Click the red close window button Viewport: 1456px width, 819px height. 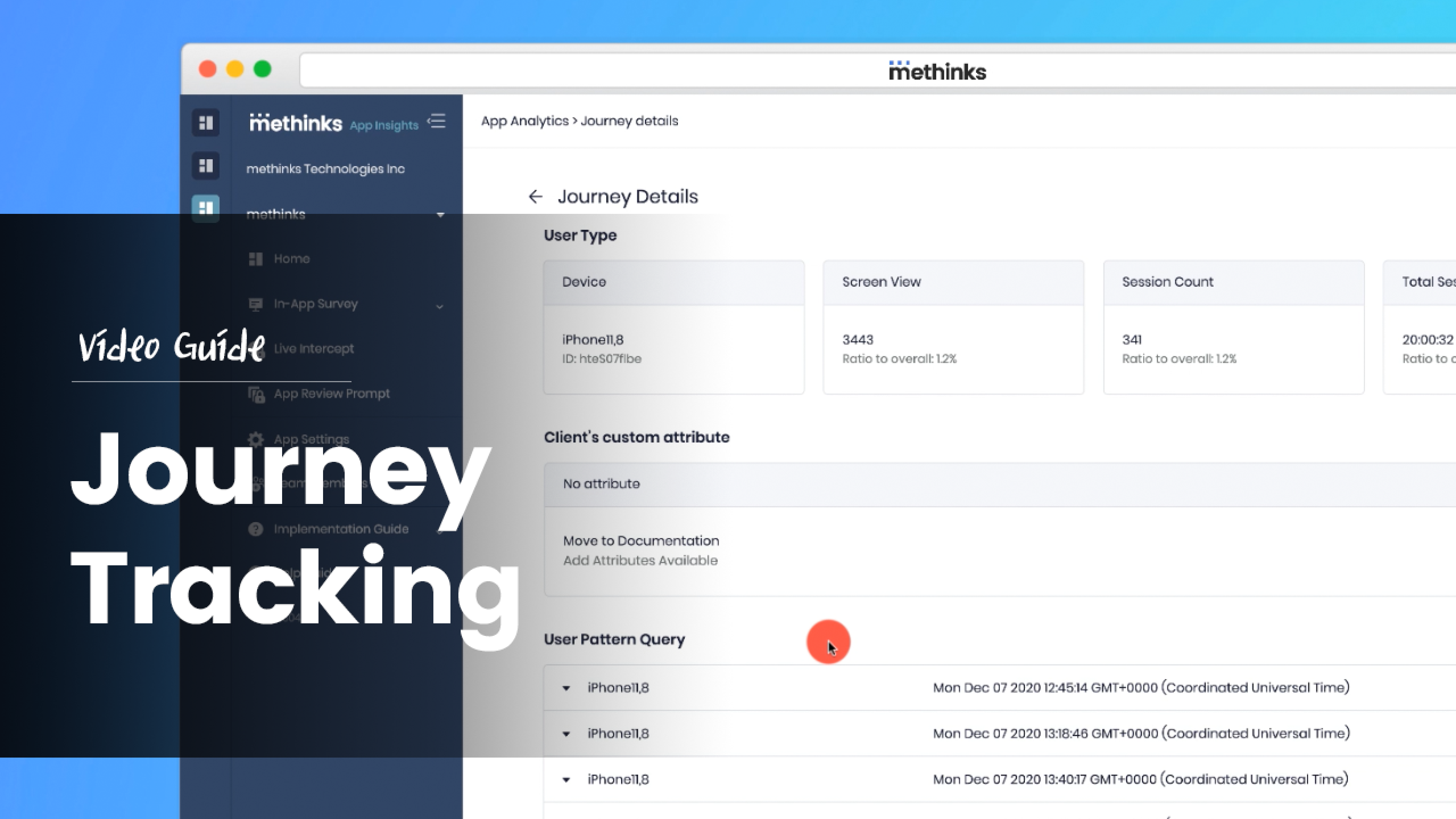(x=207, y=69)
